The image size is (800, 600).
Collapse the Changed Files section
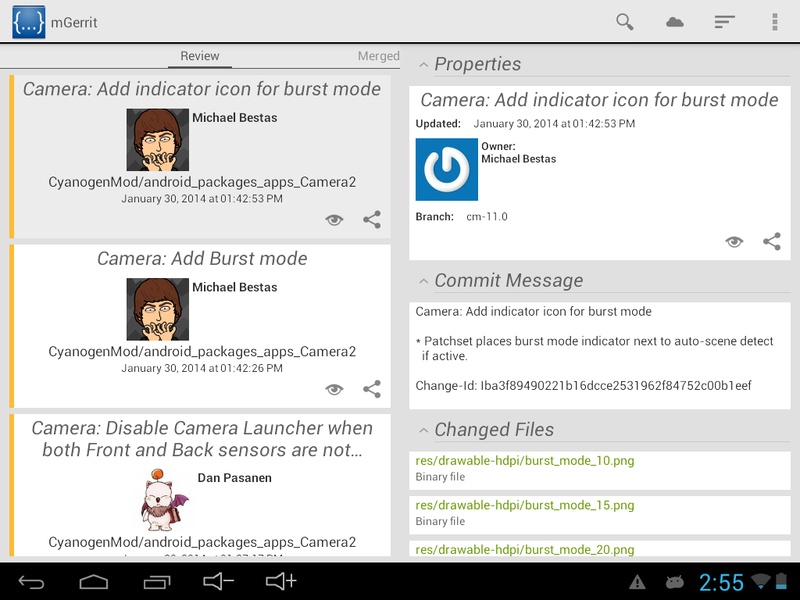423,431
